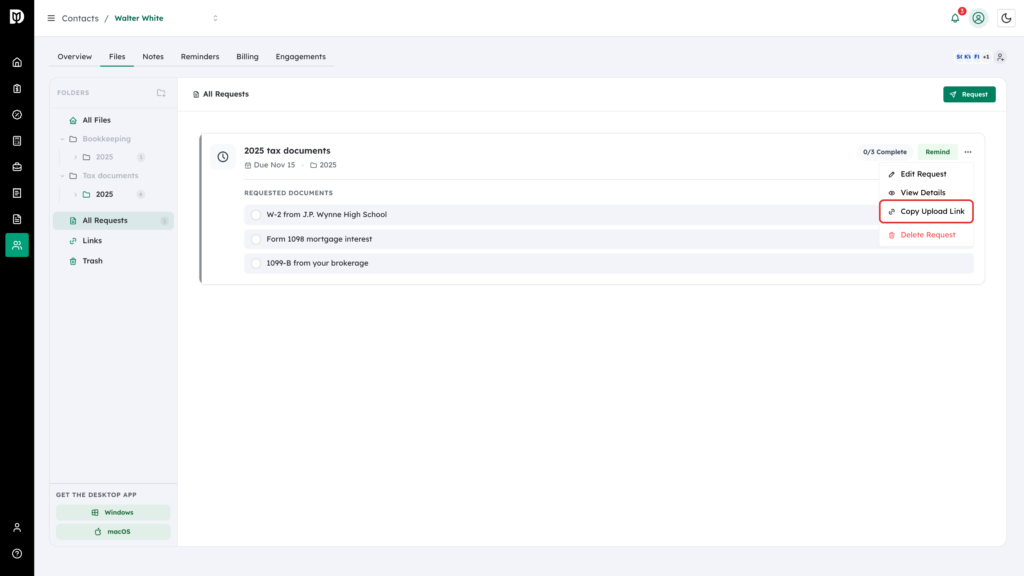Open the Engagements tab

(300, 57)
